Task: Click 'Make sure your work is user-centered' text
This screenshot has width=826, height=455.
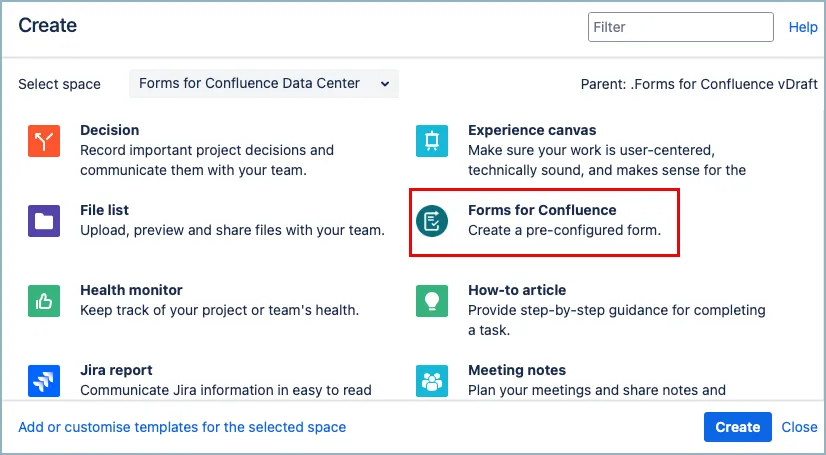Action: click(x=607, y=160)
